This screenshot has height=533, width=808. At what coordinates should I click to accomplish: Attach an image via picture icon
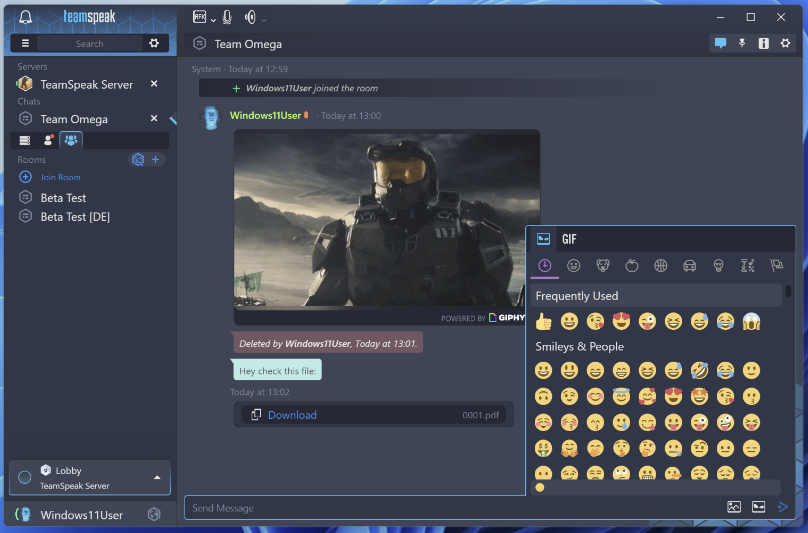(734, 507)
